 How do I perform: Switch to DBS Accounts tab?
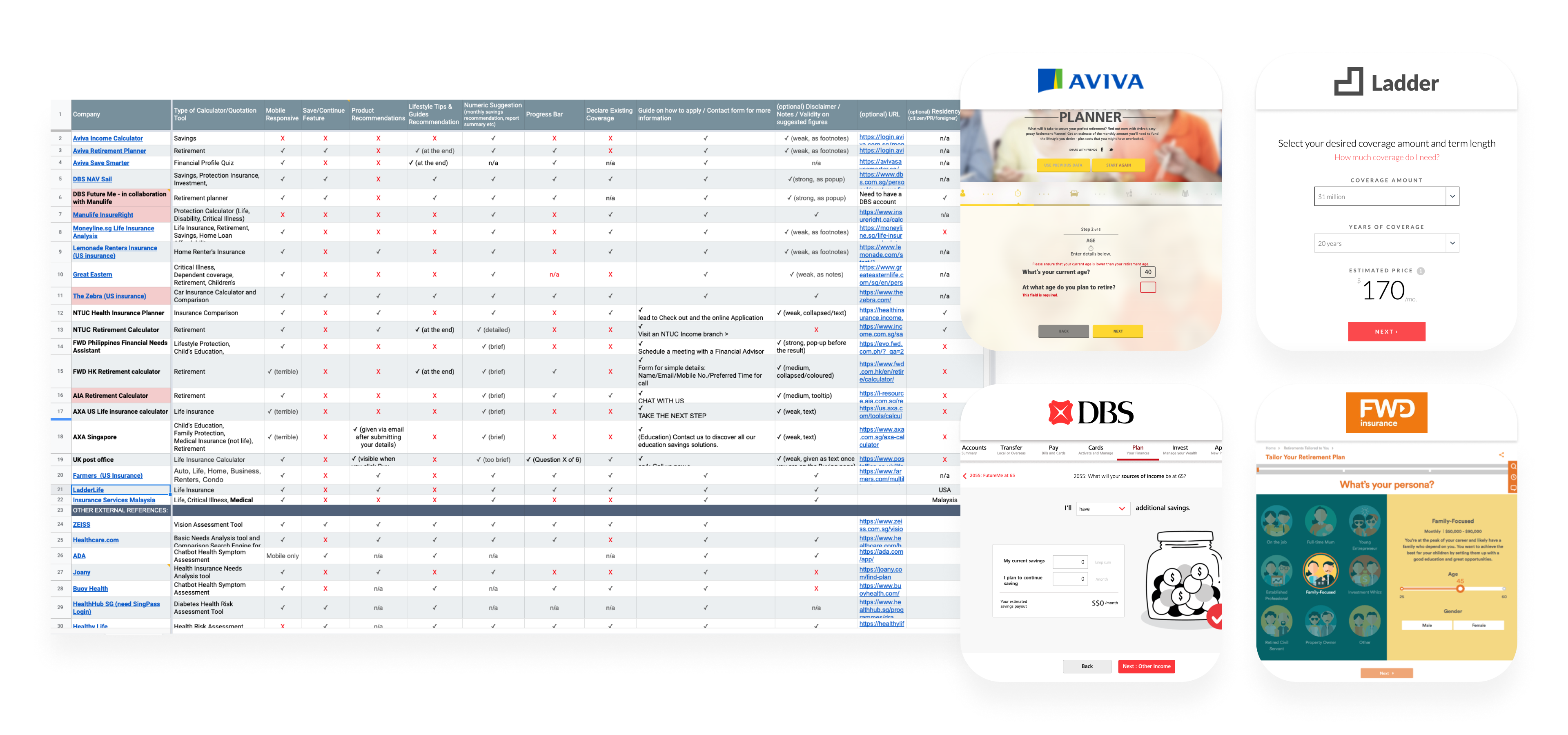click(973, 450)
